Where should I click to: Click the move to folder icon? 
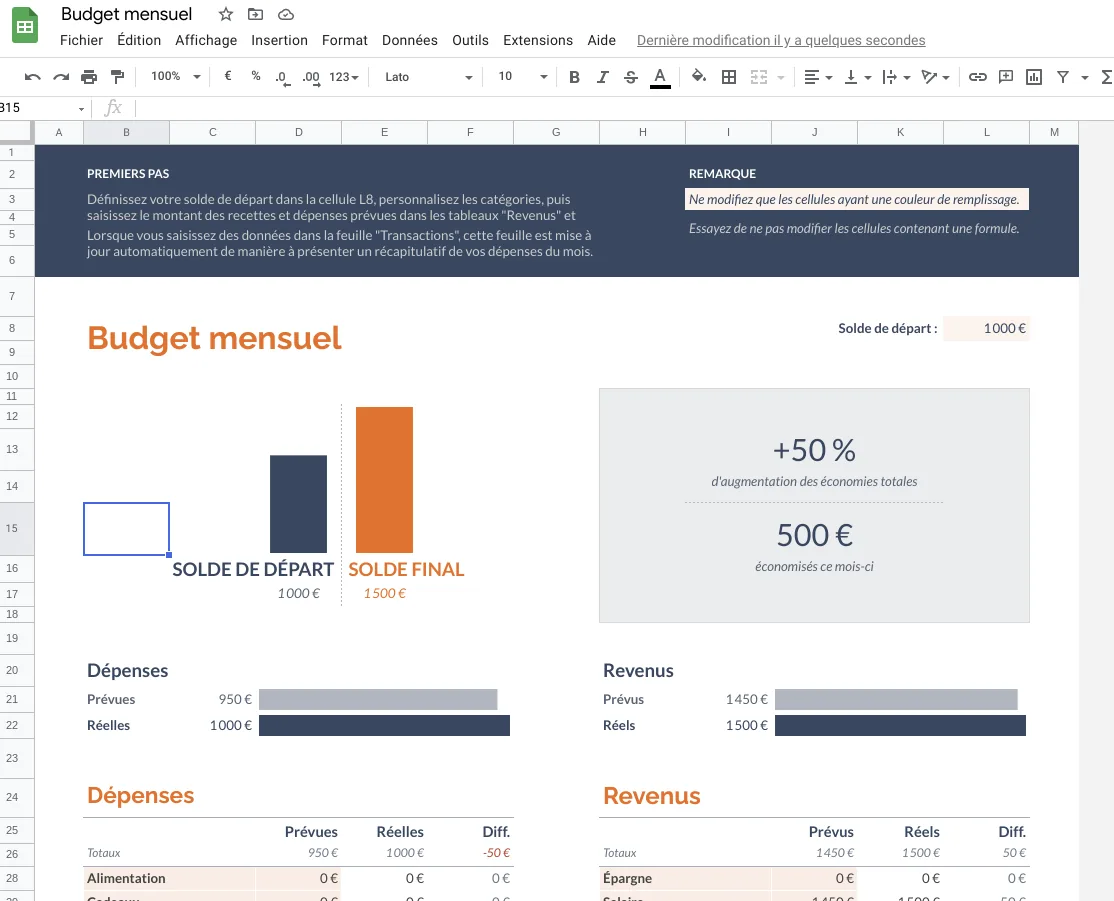click(255, 14)
